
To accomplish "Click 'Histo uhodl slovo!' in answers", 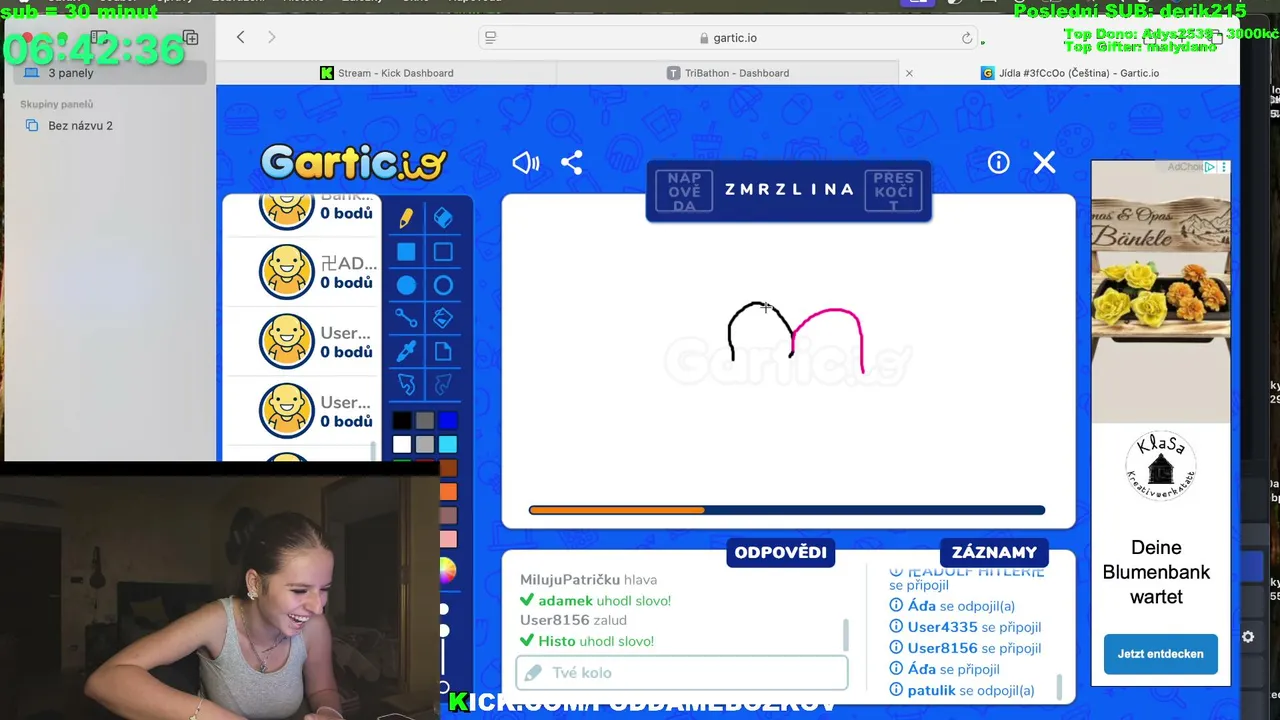I will click(x=587, y=641).
